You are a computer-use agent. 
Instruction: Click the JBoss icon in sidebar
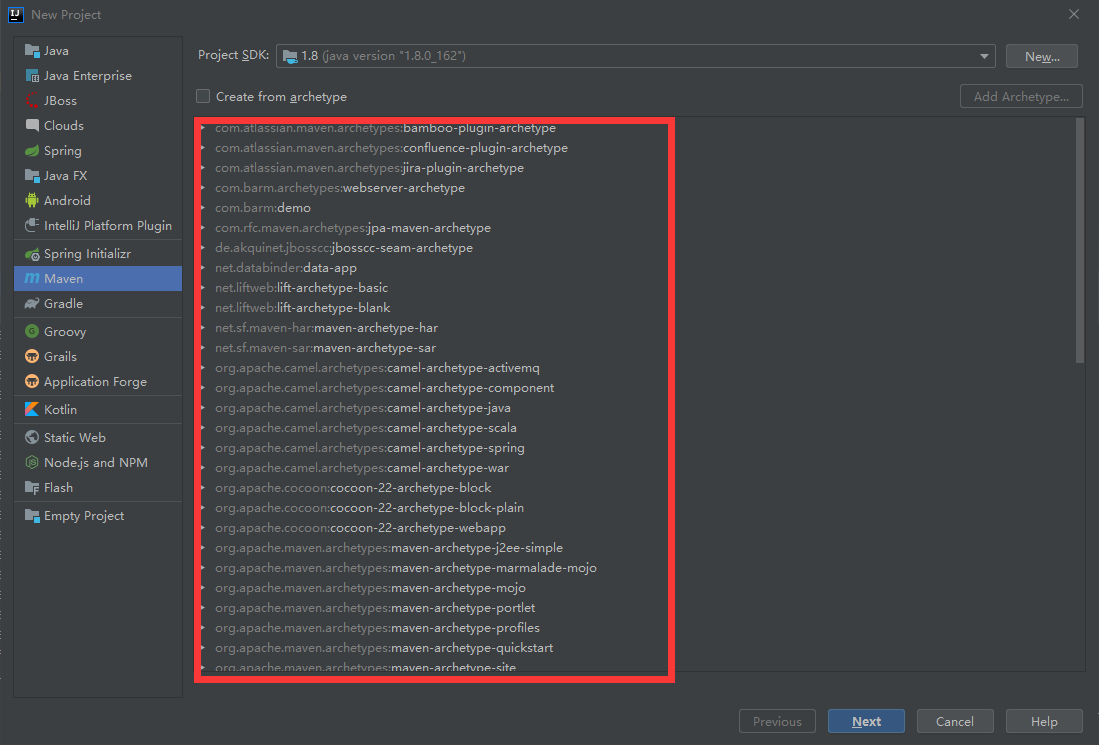point(32,100)
